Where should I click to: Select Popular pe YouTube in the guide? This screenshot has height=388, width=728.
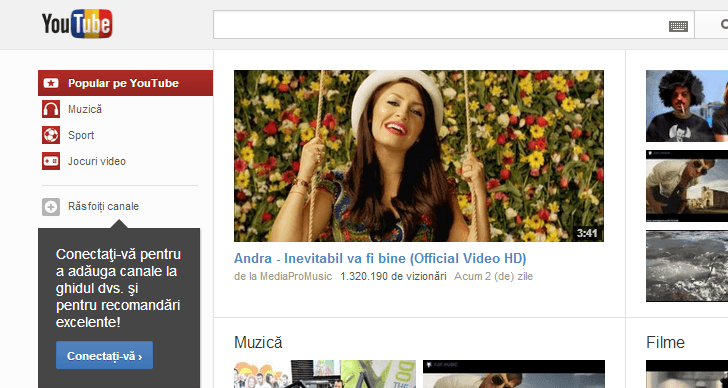(x=125, y=83)
